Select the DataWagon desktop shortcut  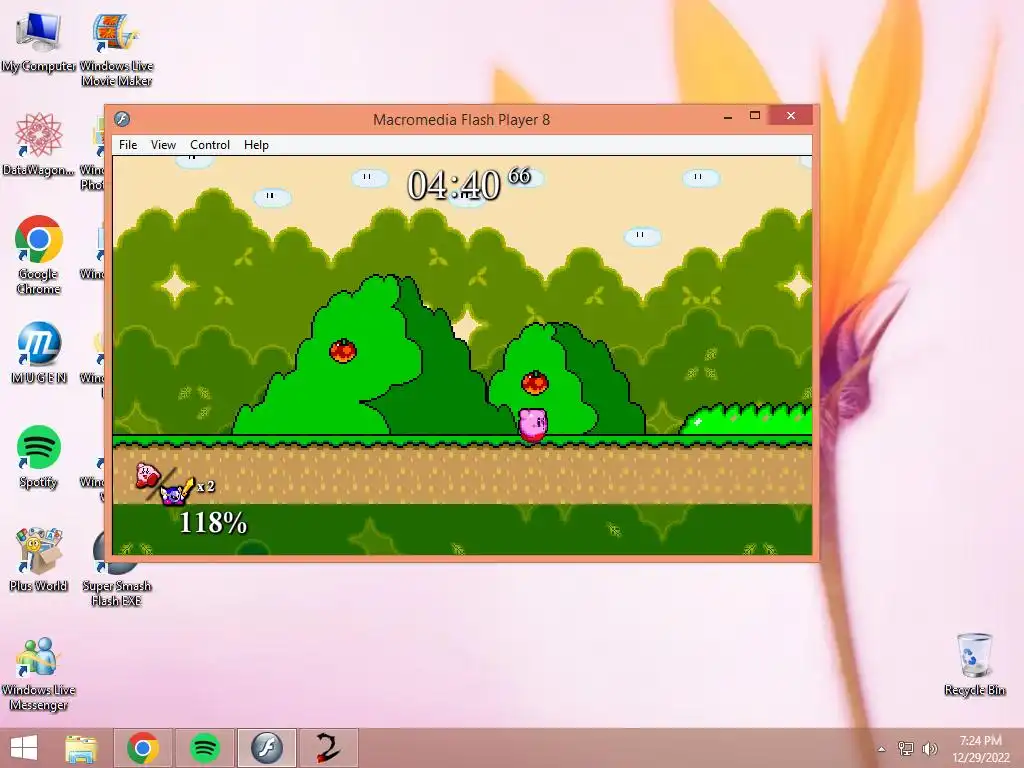38,144
